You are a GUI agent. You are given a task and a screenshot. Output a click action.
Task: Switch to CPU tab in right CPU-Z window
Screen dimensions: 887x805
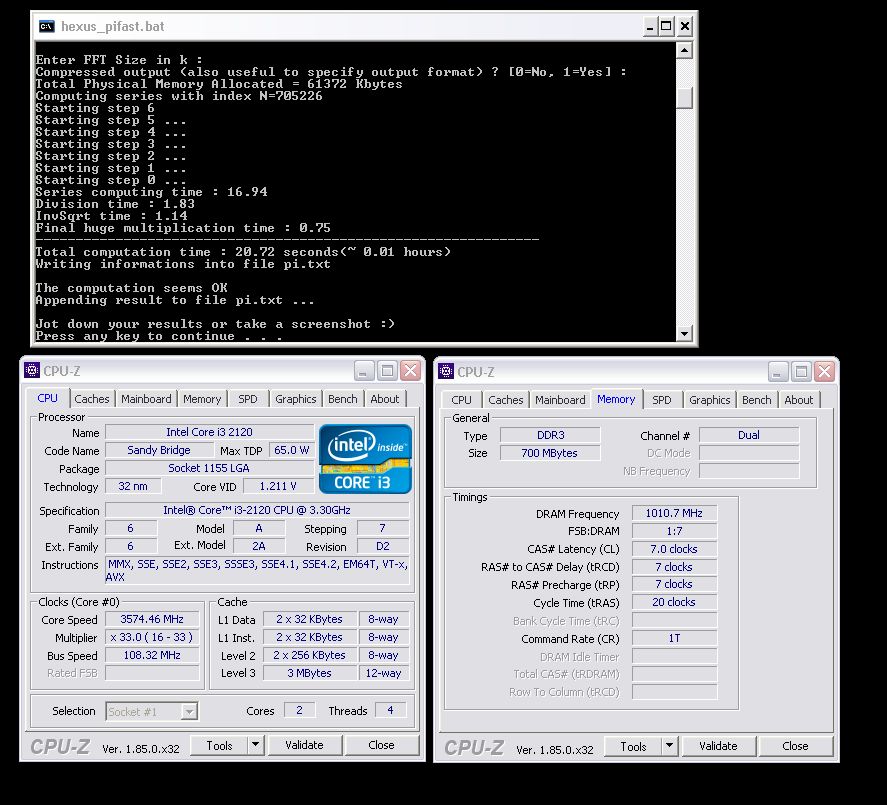(x=461, y=400)
